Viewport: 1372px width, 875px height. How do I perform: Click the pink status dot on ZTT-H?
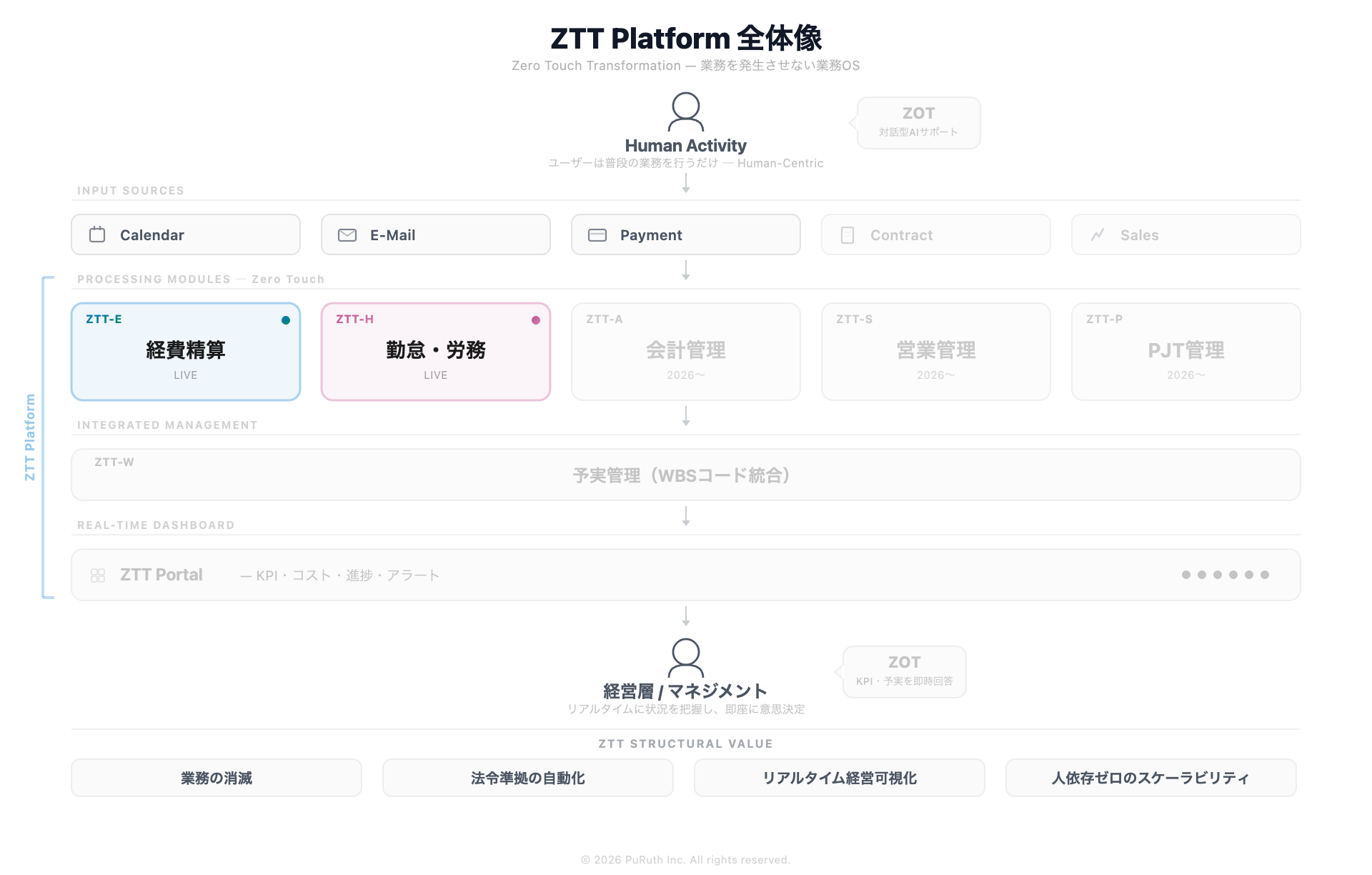tap(536, 320)
